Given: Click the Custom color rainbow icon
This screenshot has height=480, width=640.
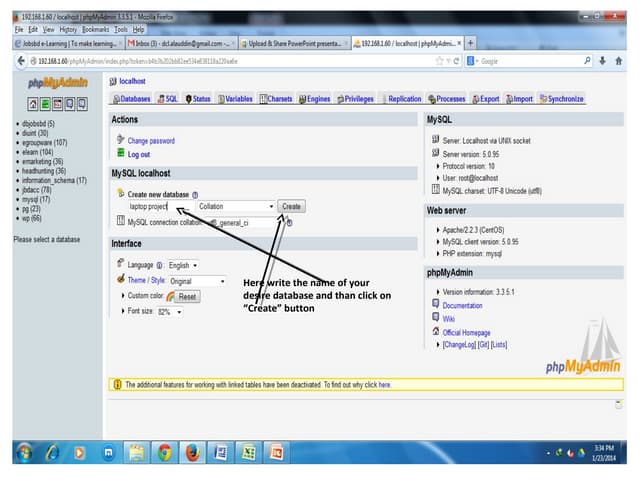Looking at the screenshot, I should coord(171,297).
